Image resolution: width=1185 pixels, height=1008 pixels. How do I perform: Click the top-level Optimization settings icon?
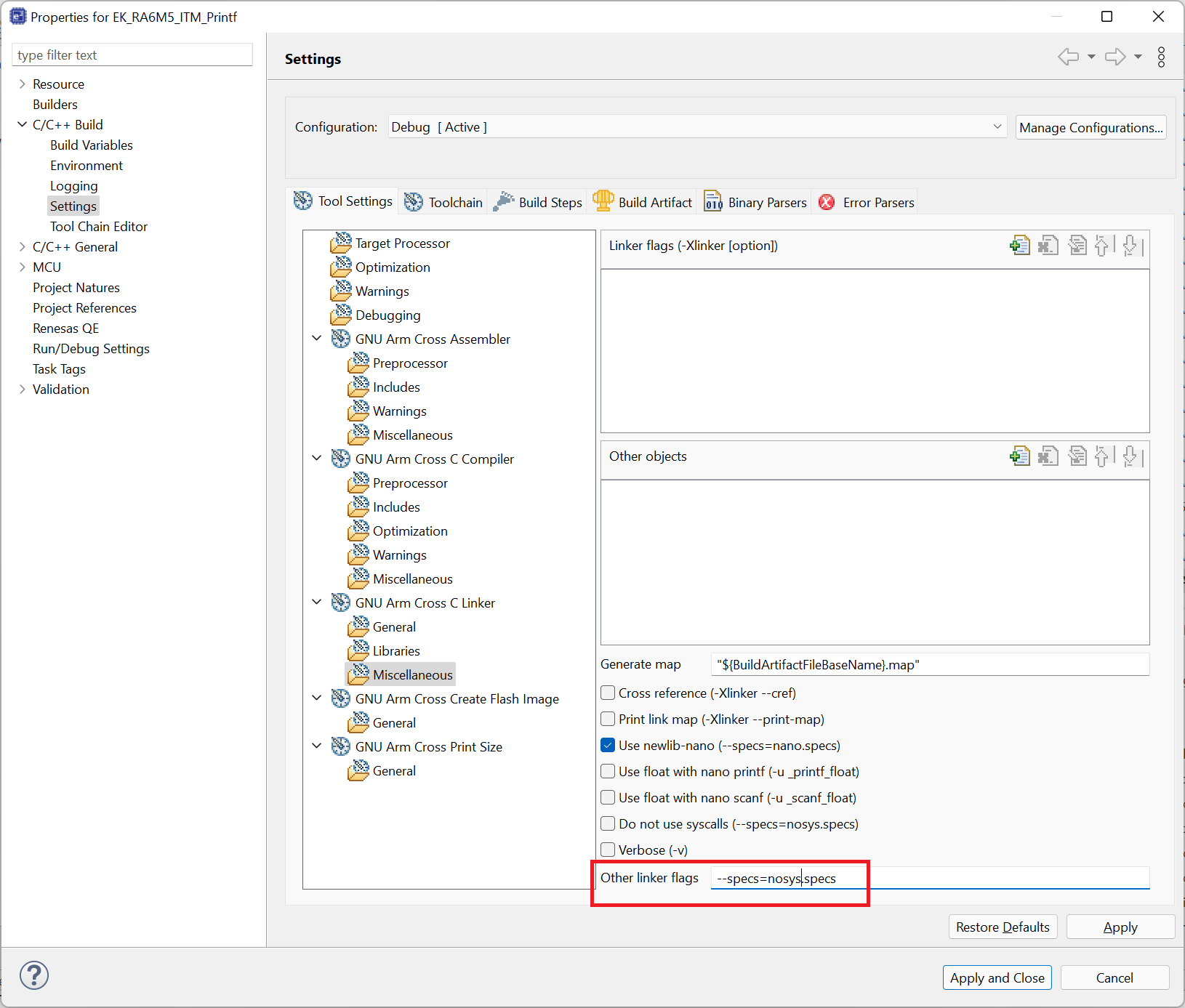coord(340,267)
